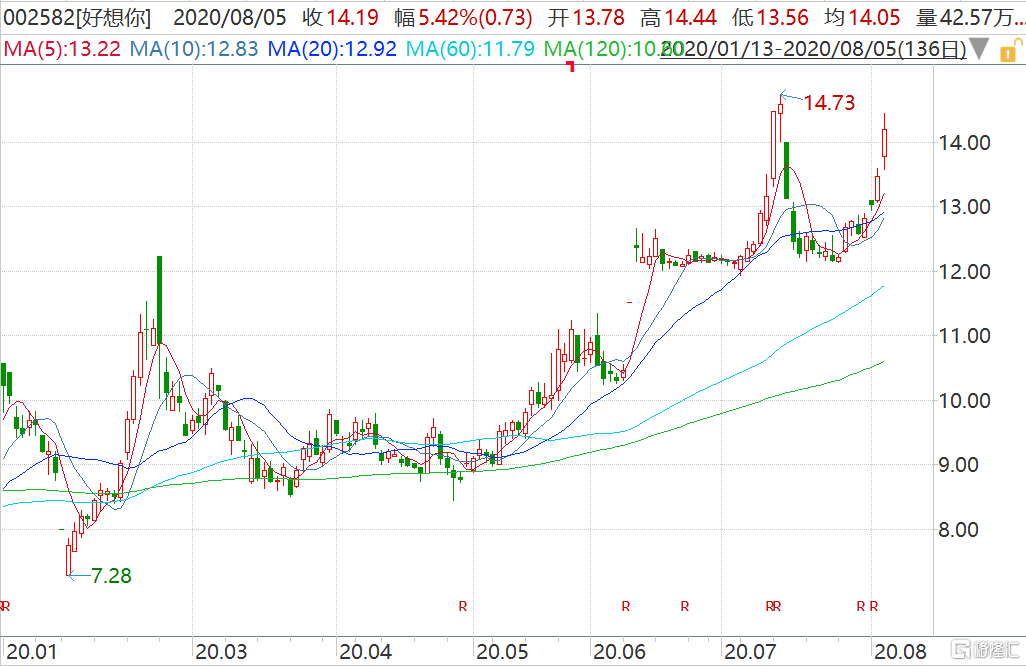The image size is (1026, 666).
Task: Click the orange padlock icon
Action: point(1010,50)
